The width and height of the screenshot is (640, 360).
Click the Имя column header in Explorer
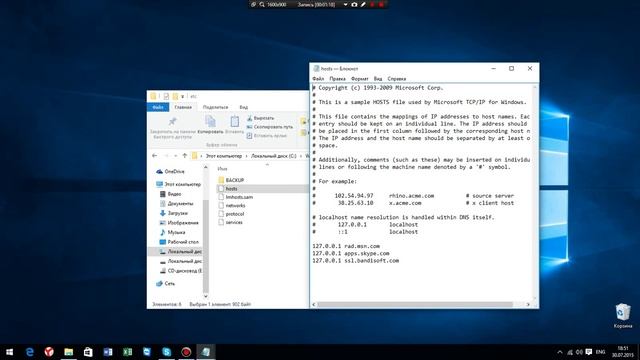222,169
